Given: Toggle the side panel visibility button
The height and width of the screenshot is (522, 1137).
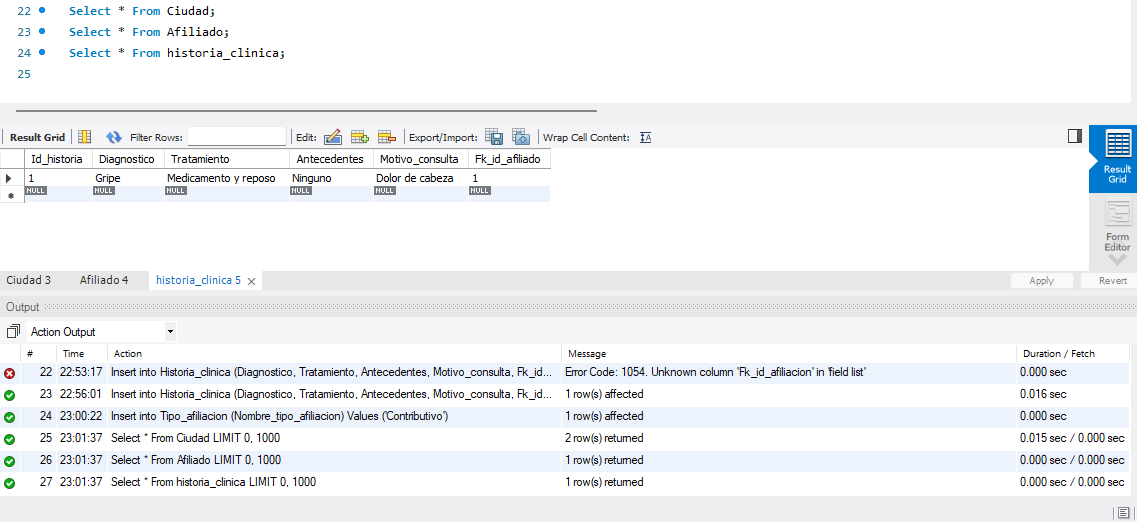Looking at the screenshot, I should coord(1075,136).
